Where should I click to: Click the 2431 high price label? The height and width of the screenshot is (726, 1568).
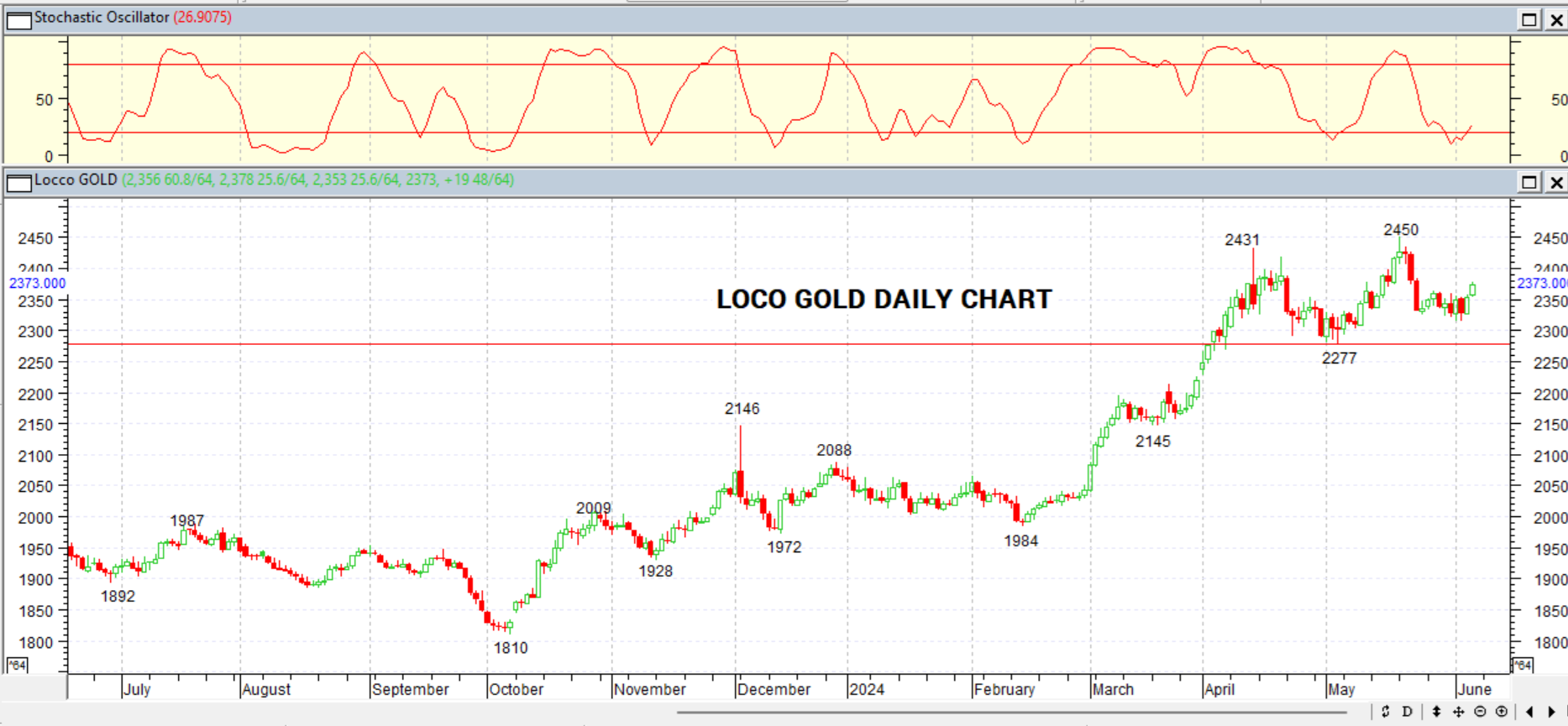pos(1242,240)
